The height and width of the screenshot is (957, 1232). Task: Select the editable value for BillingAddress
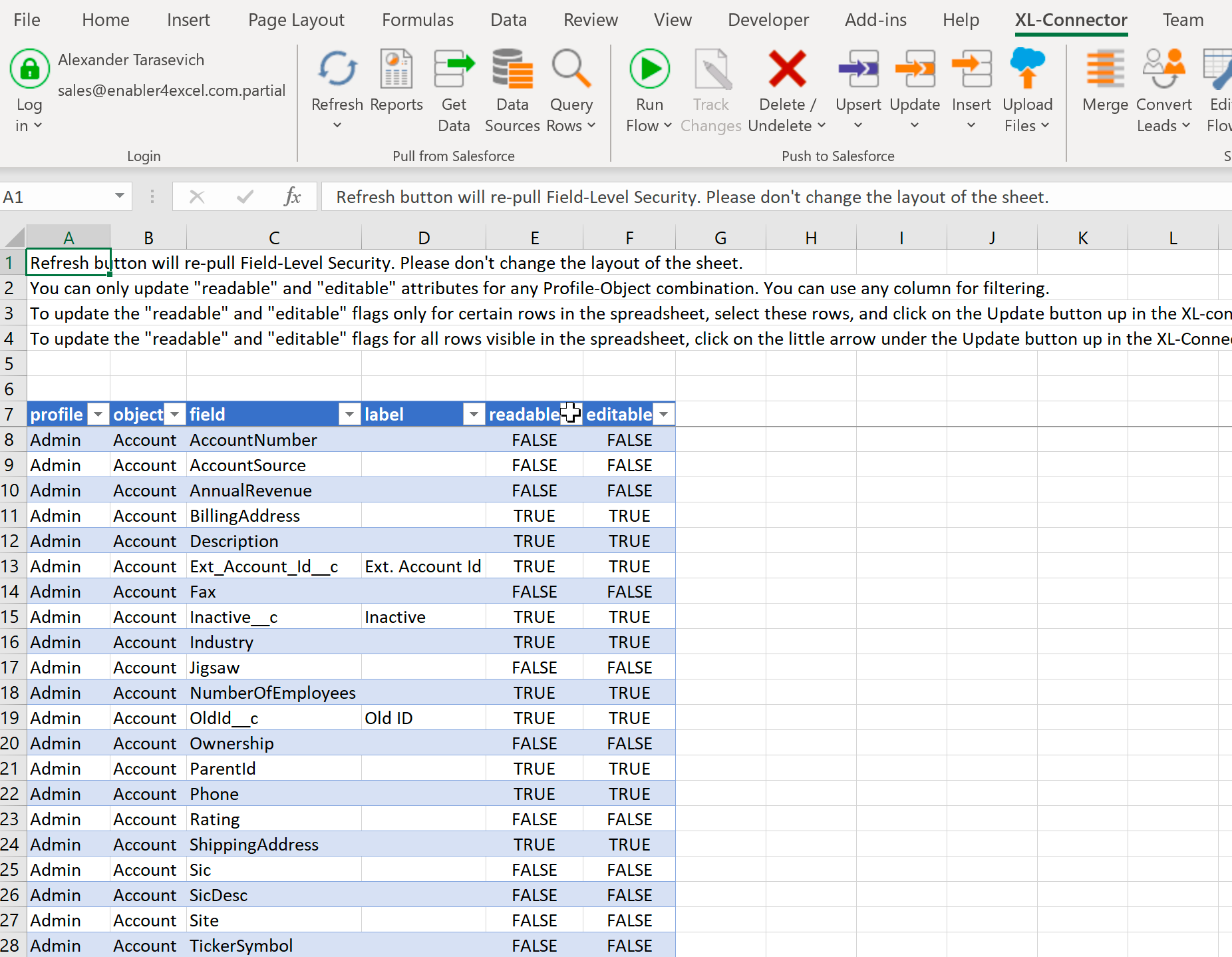coord(629,516)
